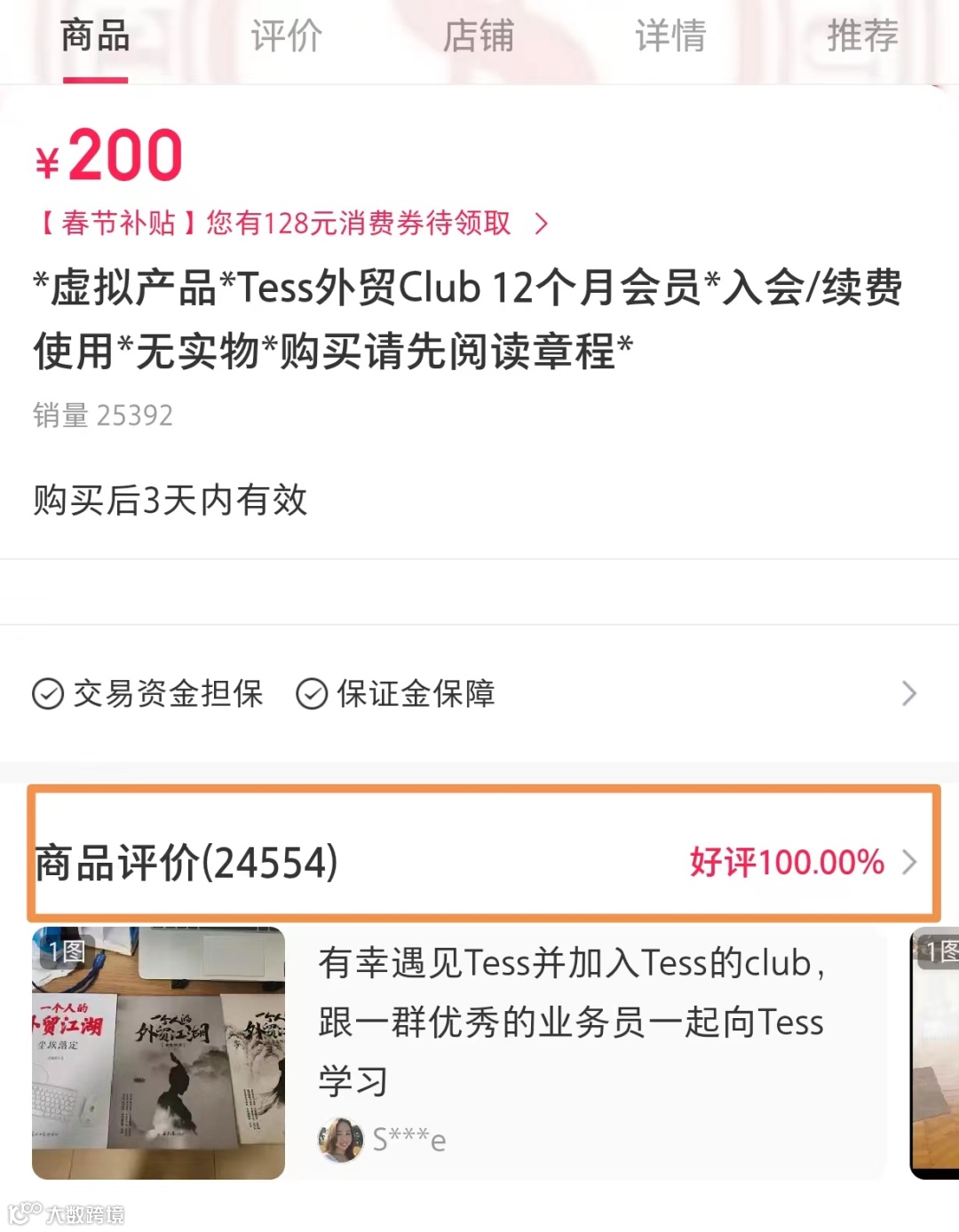The width and height of the screenshot is (959, 1232).
Task: Tap the 保证金保障 checkmark icon
Action: 312,693
